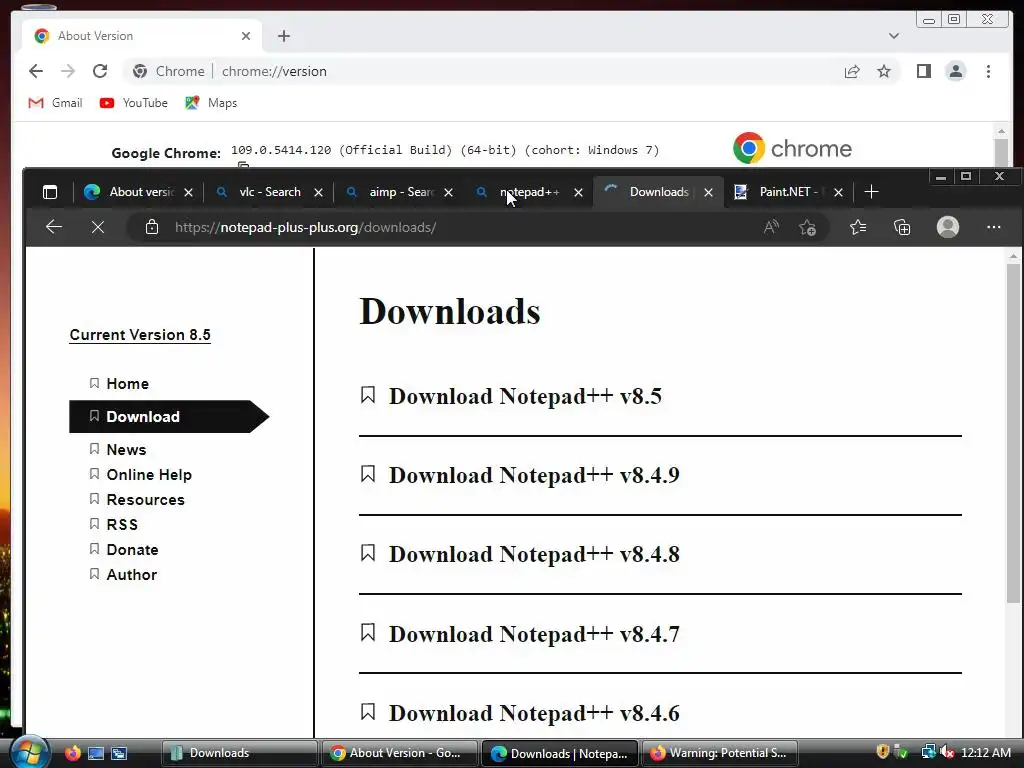Open Author sidebar item
This screenshot has height=768, width=1024.
coord(131,575)
